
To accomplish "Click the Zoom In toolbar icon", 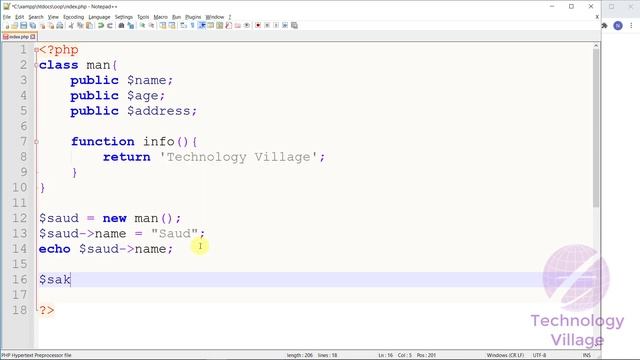I will tap(142, 26).
